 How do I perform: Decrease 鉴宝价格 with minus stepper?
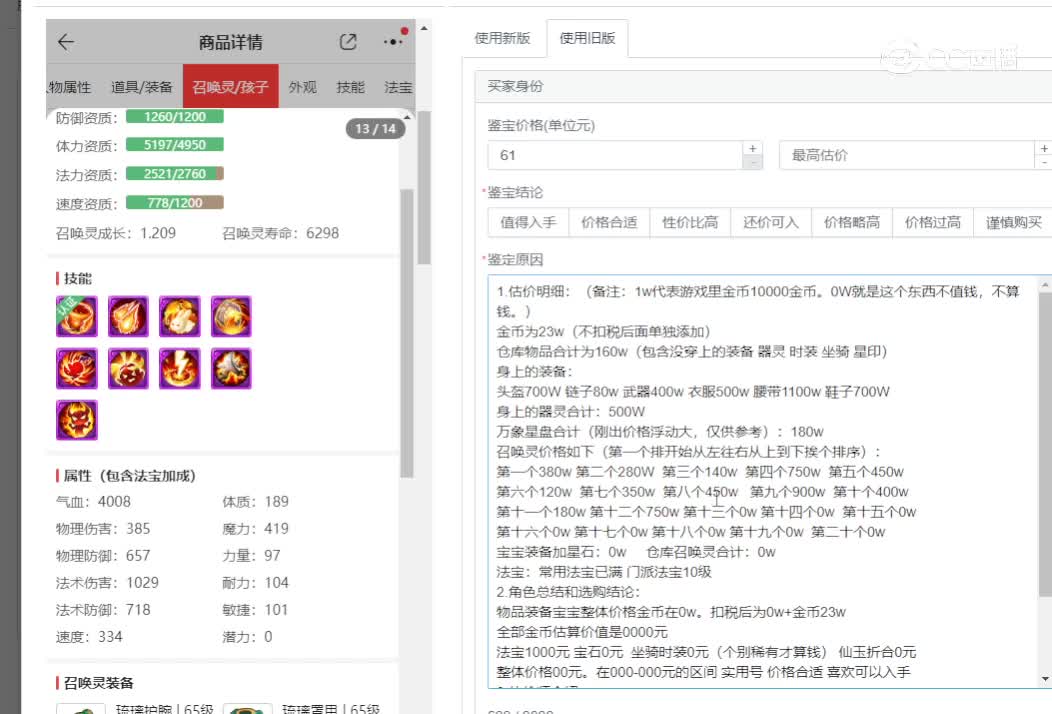pos(753,162)
